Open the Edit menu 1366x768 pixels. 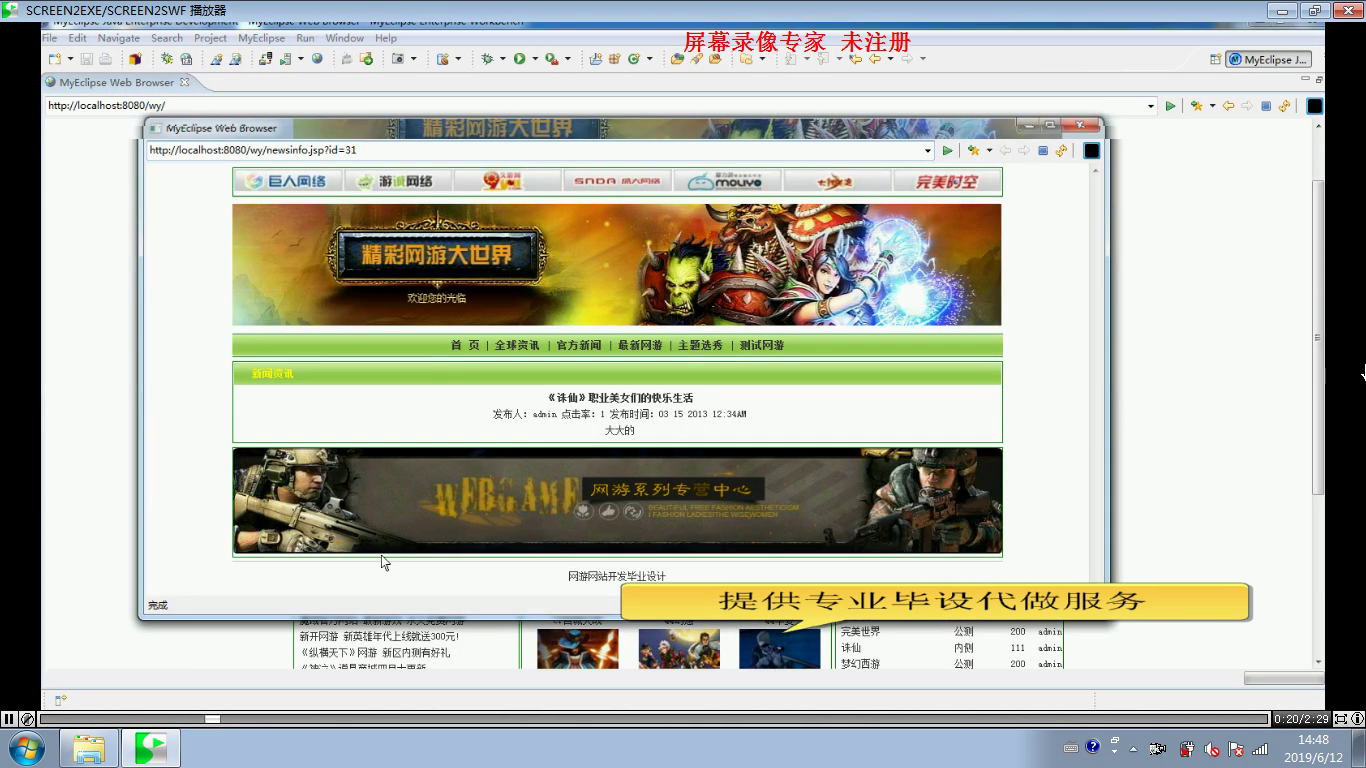tap(77, 38)
